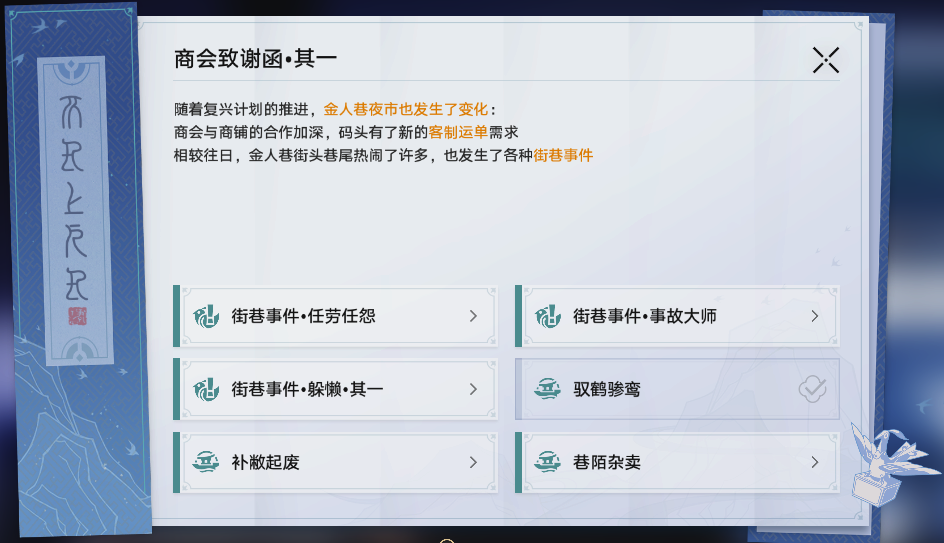Click the icon beside 街巷事件•任劳任怨
The image size is (944, 543).
click(207, 316)
